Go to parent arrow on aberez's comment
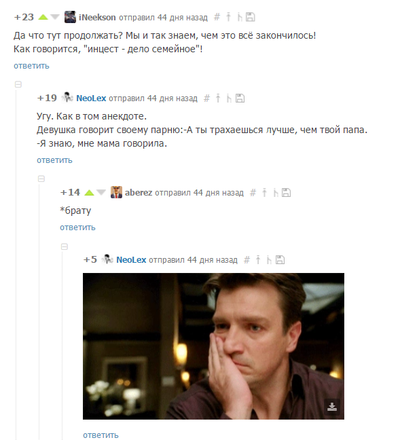 point(264,193)
